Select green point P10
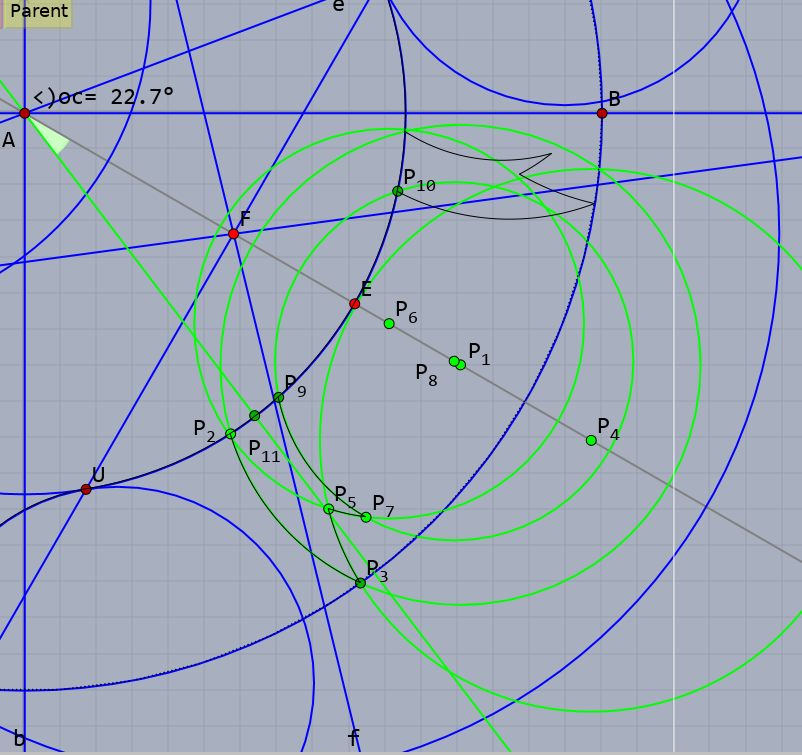 pyautogui.click(x=397, y=191)
